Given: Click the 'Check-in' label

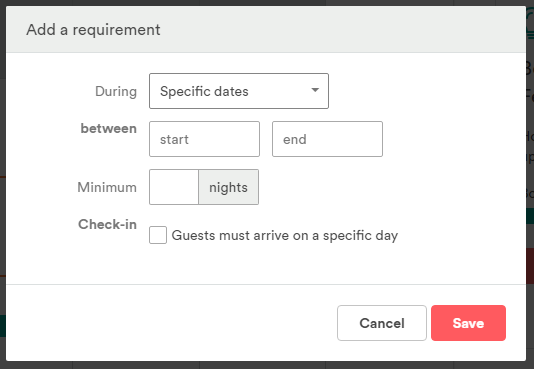Looking at the screenshot, I should [107, 224].
